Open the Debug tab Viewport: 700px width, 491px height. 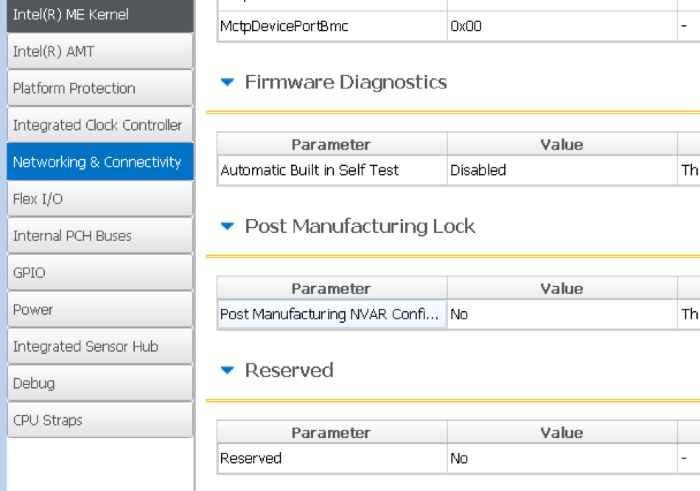pyautogui.click(x=98, y=384)
